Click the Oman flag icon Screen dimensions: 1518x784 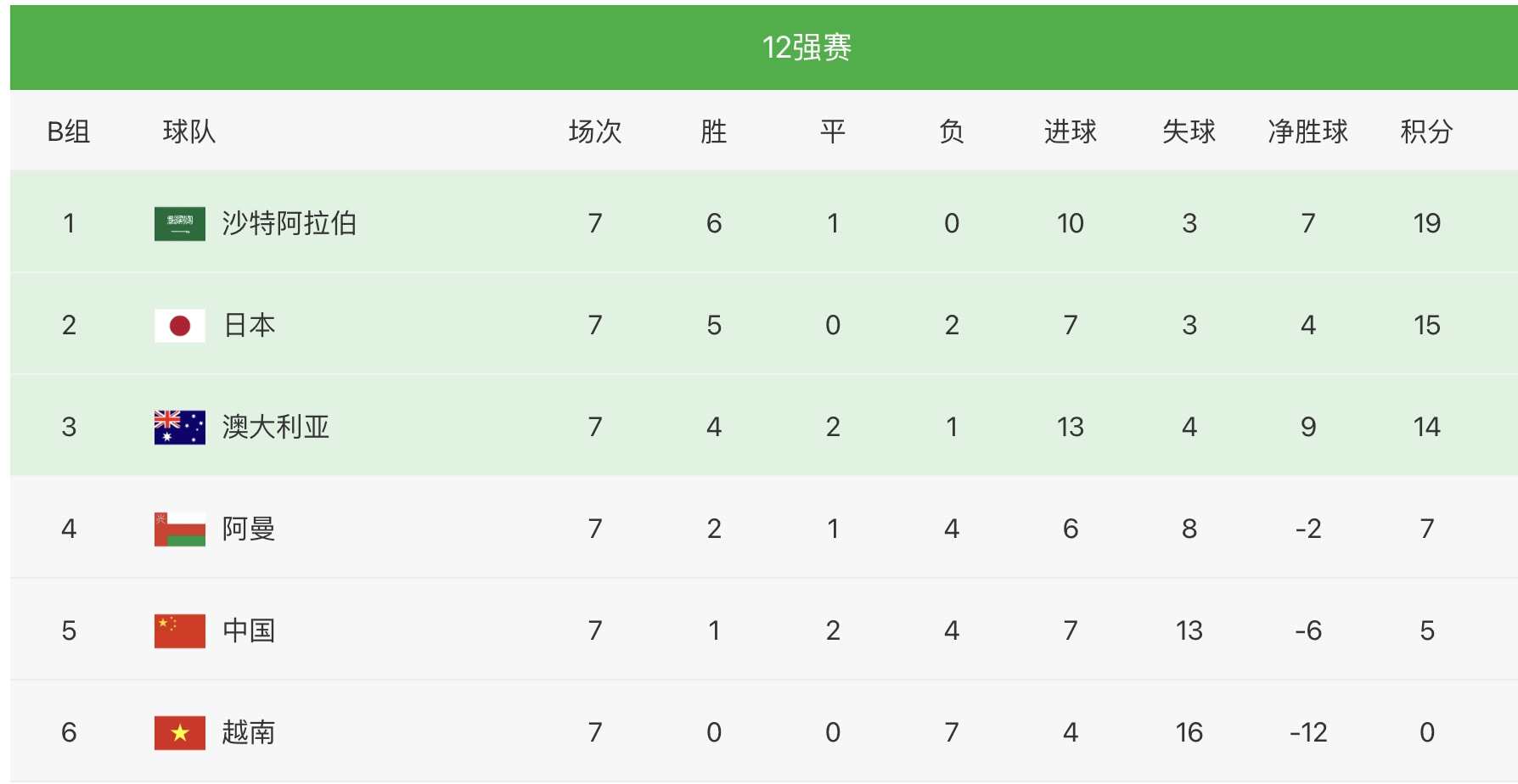coord(180,529)
